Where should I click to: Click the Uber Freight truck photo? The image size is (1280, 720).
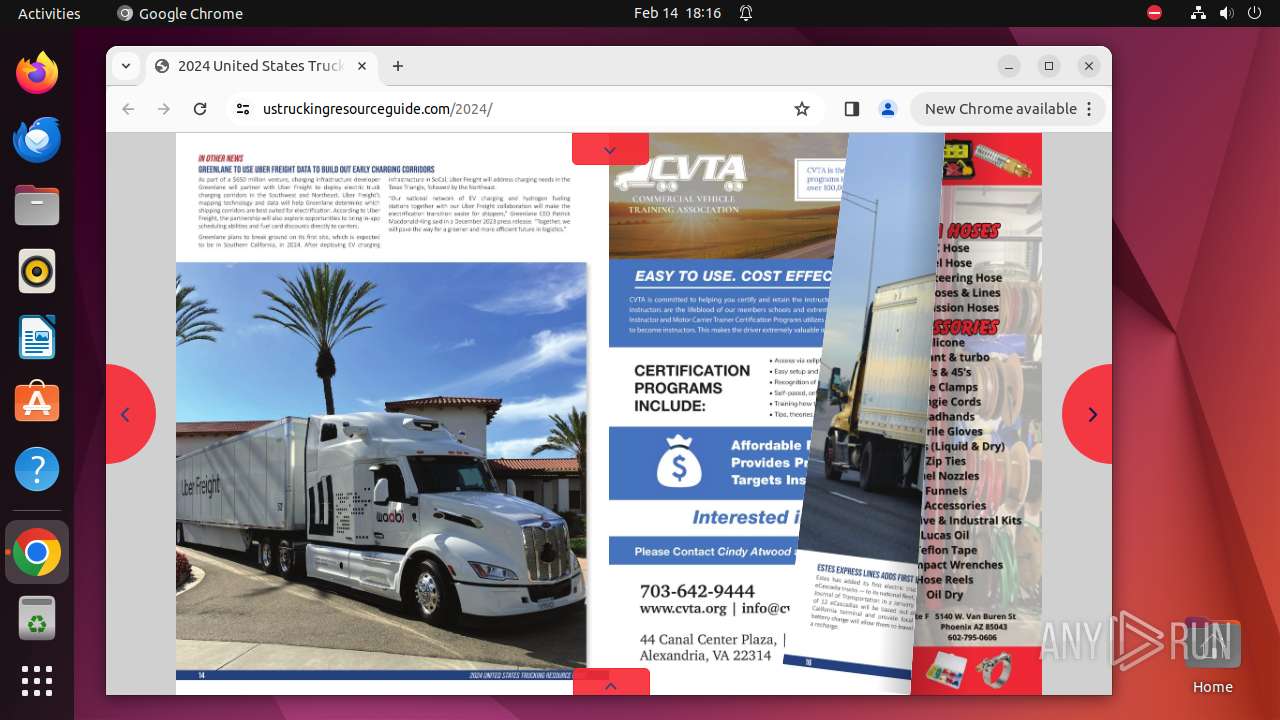coord(382,465)
